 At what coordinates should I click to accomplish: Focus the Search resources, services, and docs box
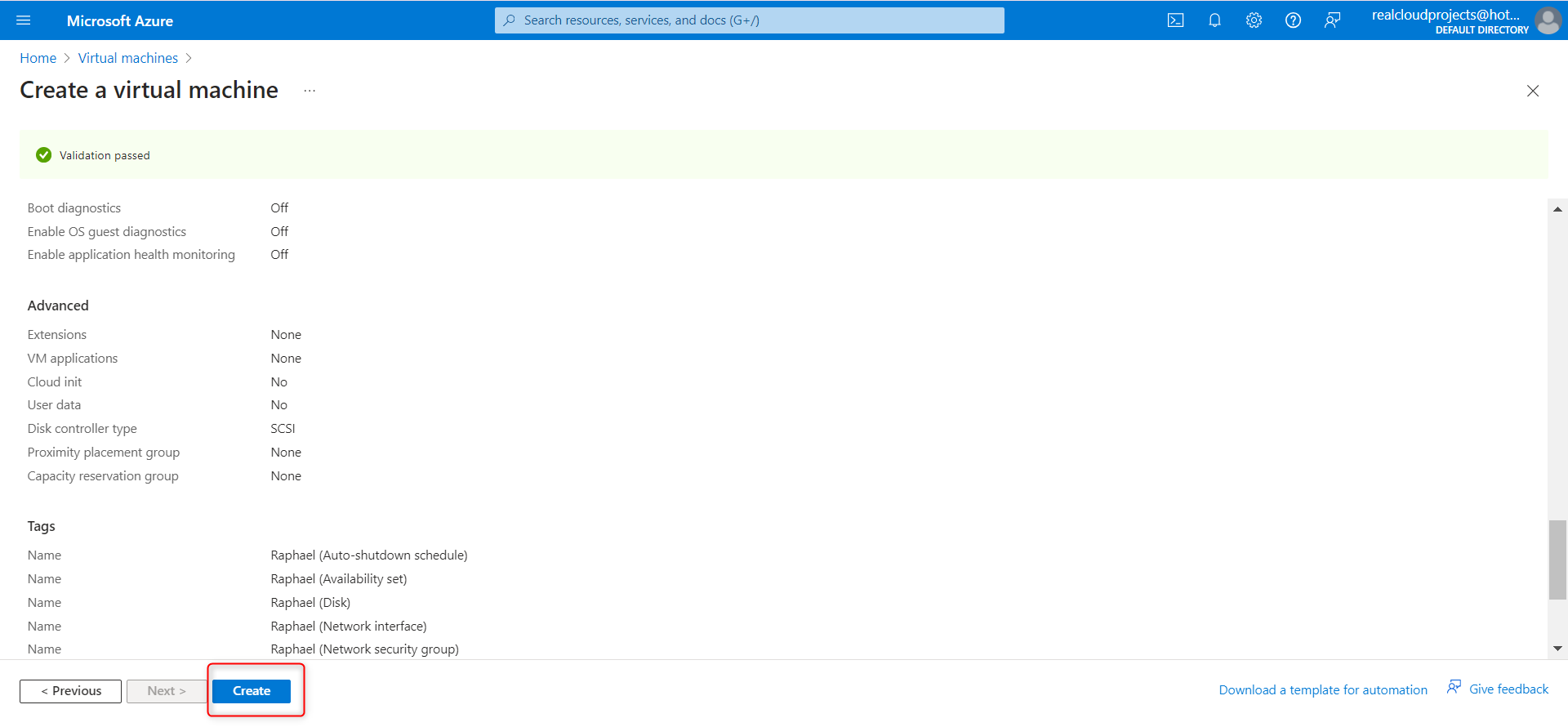pyautogui.click(x=750, y=20)
